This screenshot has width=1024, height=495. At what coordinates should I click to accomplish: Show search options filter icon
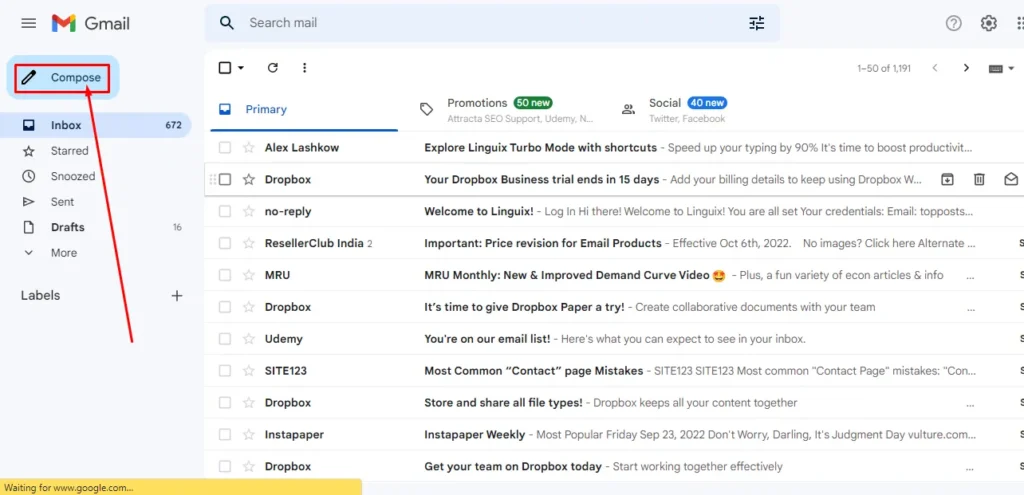click(x=756, y=24)
